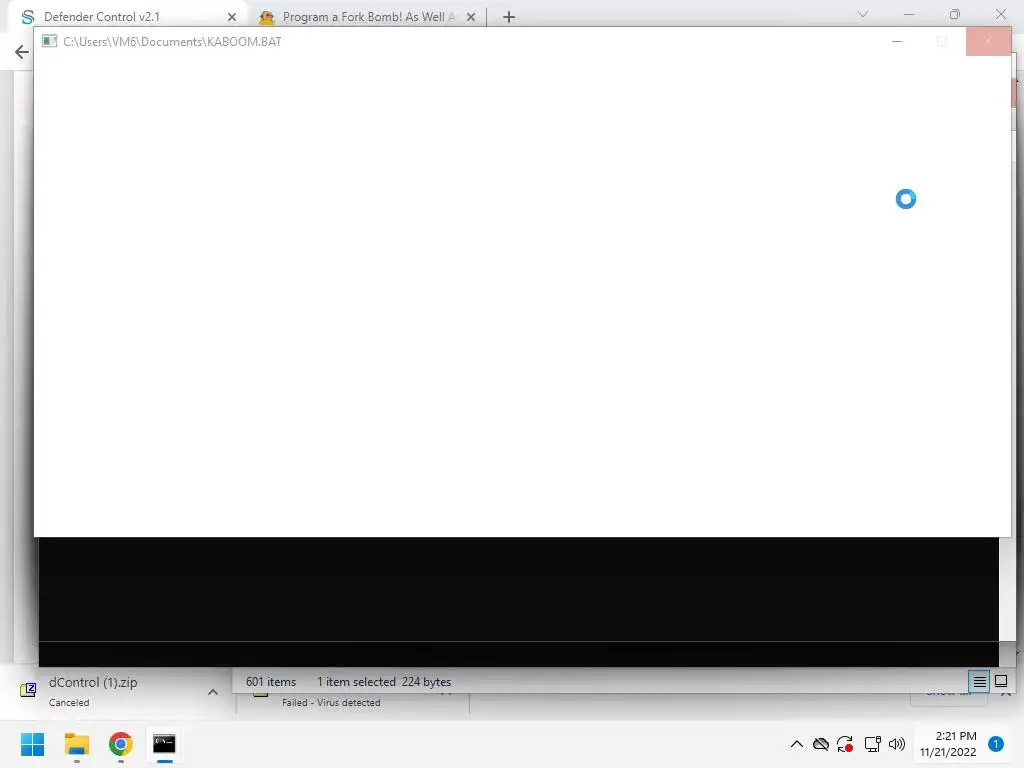Restore the Chrome browser window

click(x=955, y=14)
